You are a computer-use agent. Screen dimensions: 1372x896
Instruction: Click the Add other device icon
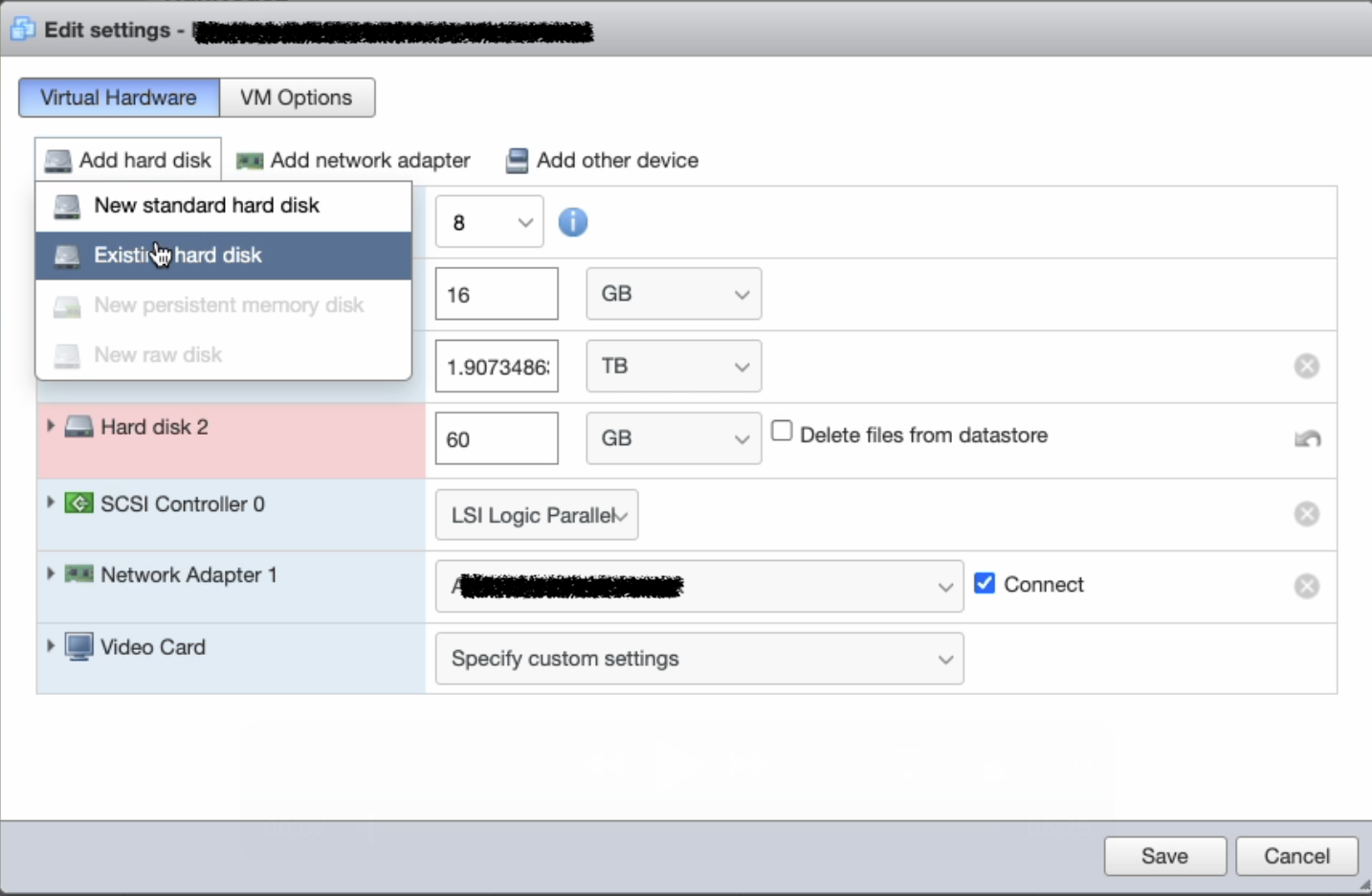point(517,161)
